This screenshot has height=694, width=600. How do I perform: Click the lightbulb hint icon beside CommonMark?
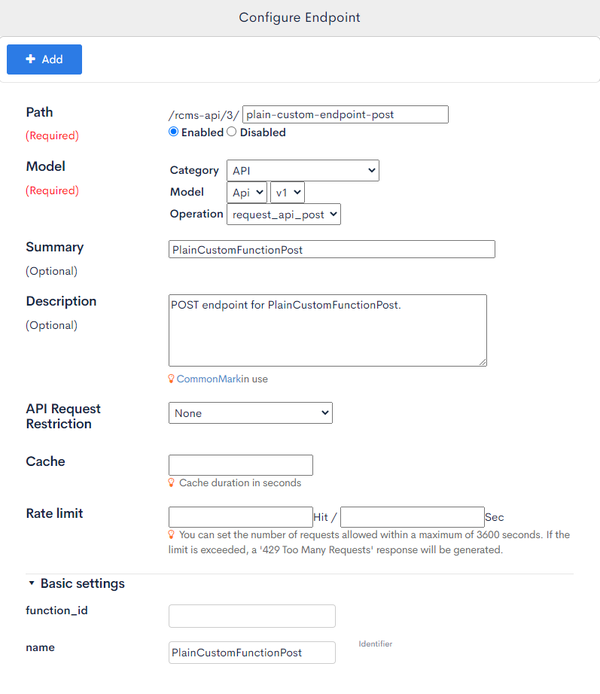pyautogui.click(x=171, y=379)
